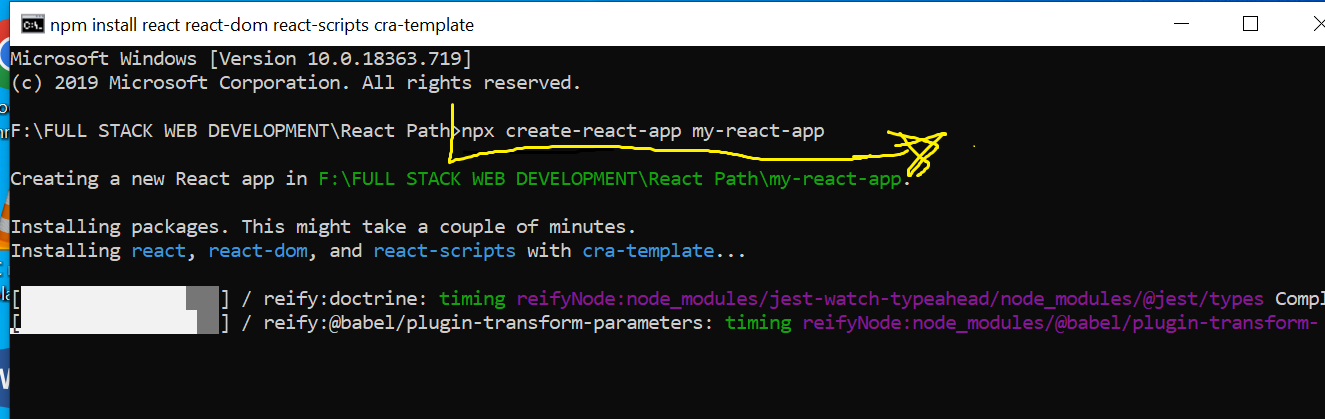Click the blue 'react' package name
Screen dimensions: 1325x419
[158, 250]
